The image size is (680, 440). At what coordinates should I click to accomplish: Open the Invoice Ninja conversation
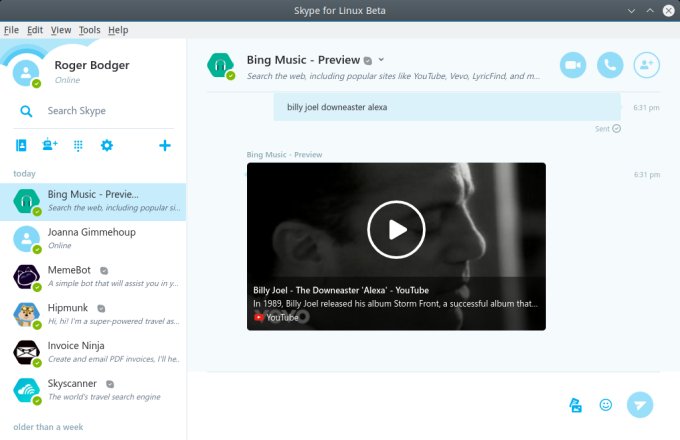point(93,352)
